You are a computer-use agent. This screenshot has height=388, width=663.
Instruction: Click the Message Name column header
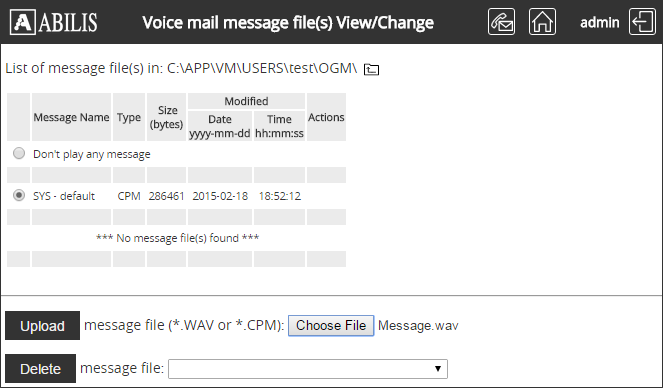71,117
